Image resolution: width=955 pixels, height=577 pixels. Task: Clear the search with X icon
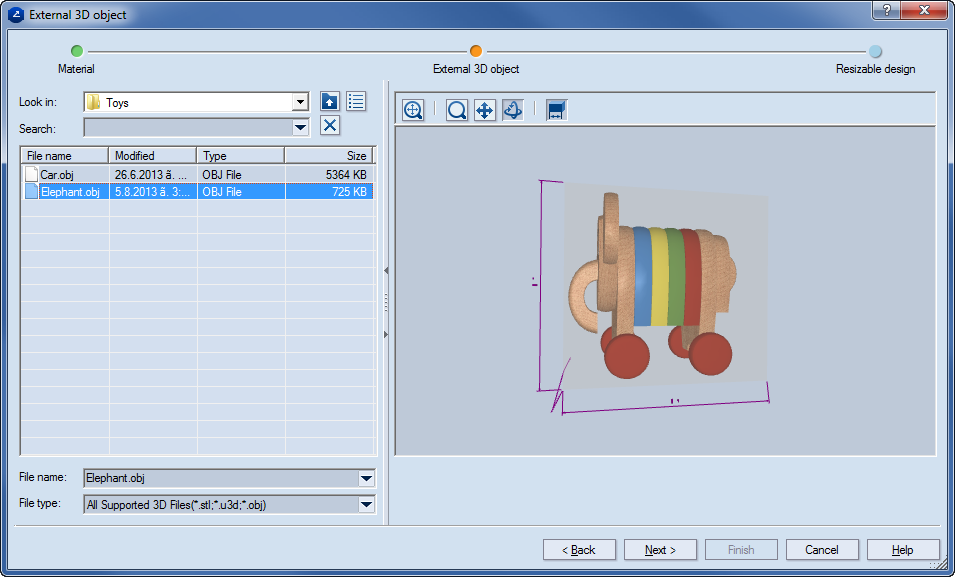tap(330, 125)
